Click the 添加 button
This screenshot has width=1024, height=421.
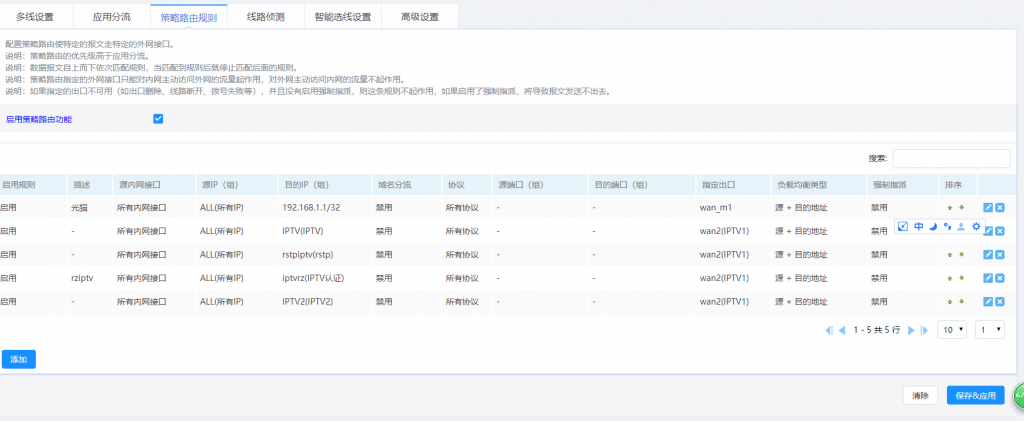[x=18, y=359]
